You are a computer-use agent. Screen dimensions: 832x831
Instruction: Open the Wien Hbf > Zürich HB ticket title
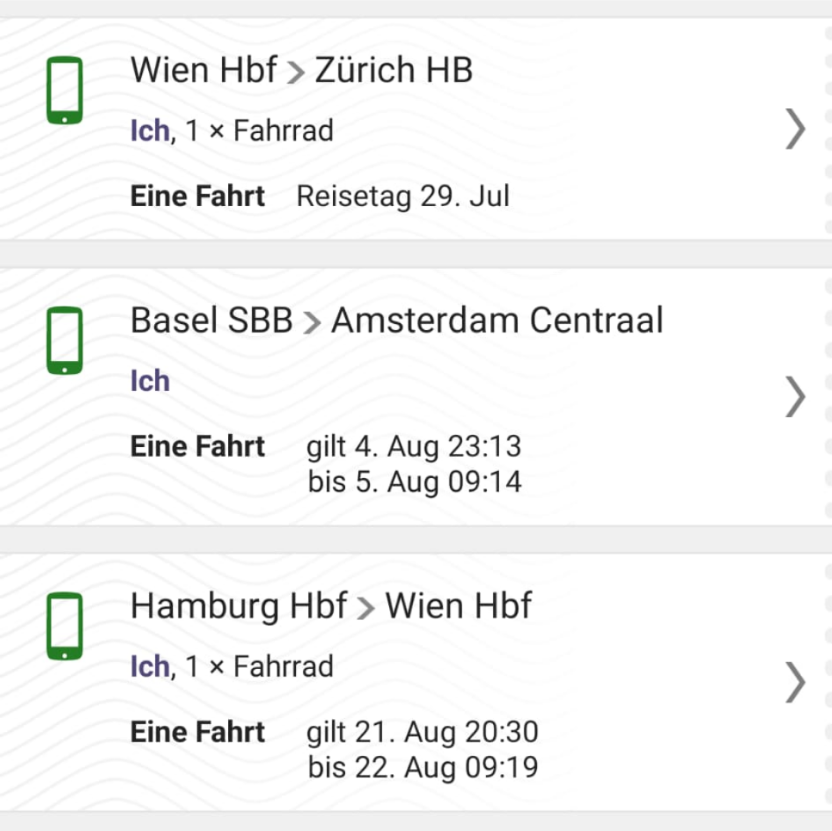[x=301, y=71]
